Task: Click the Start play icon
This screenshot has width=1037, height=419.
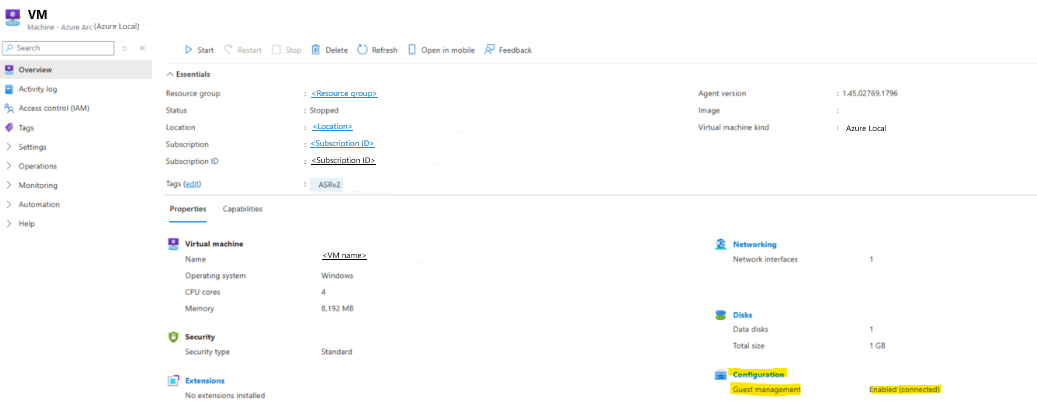Action: [188, 50]
